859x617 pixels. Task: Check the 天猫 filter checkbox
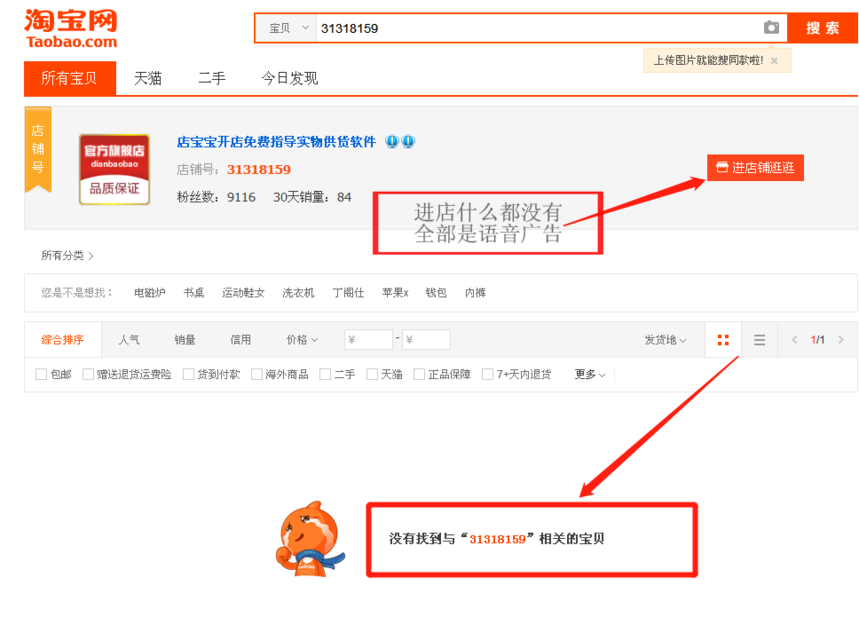372,374
